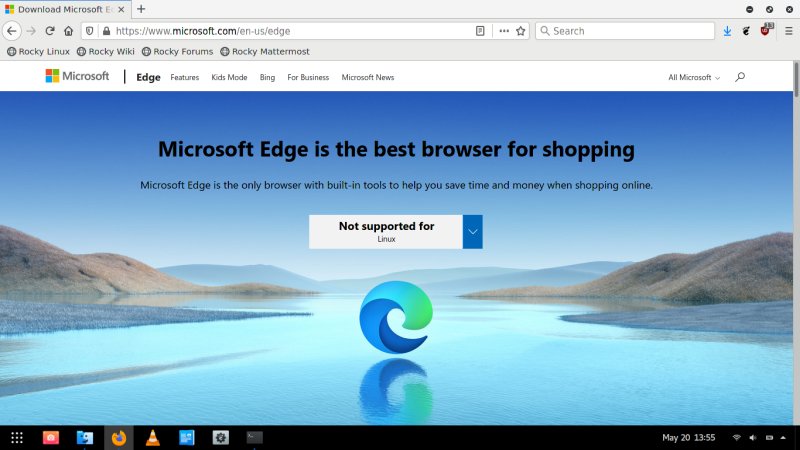Click the page vertical scrollbar thumb

796,79
